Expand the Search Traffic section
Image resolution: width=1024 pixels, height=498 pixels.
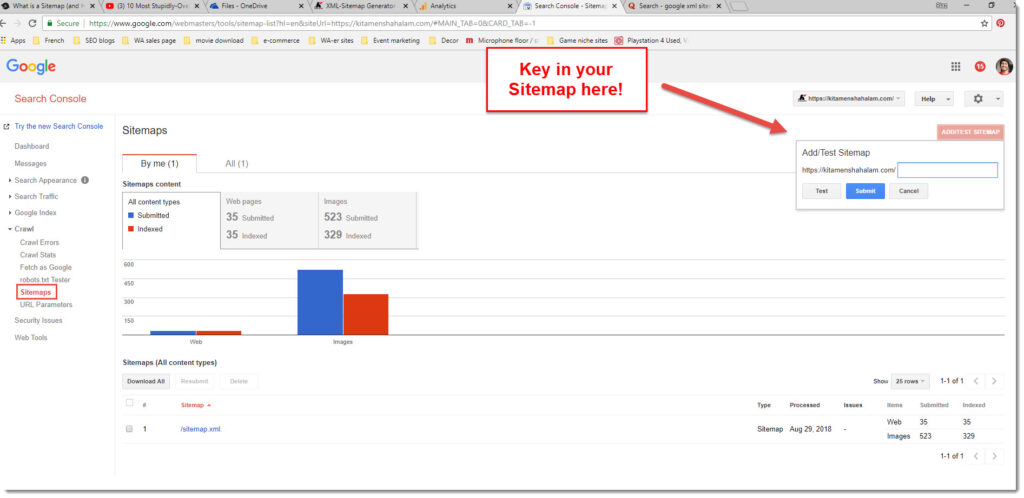36,196
